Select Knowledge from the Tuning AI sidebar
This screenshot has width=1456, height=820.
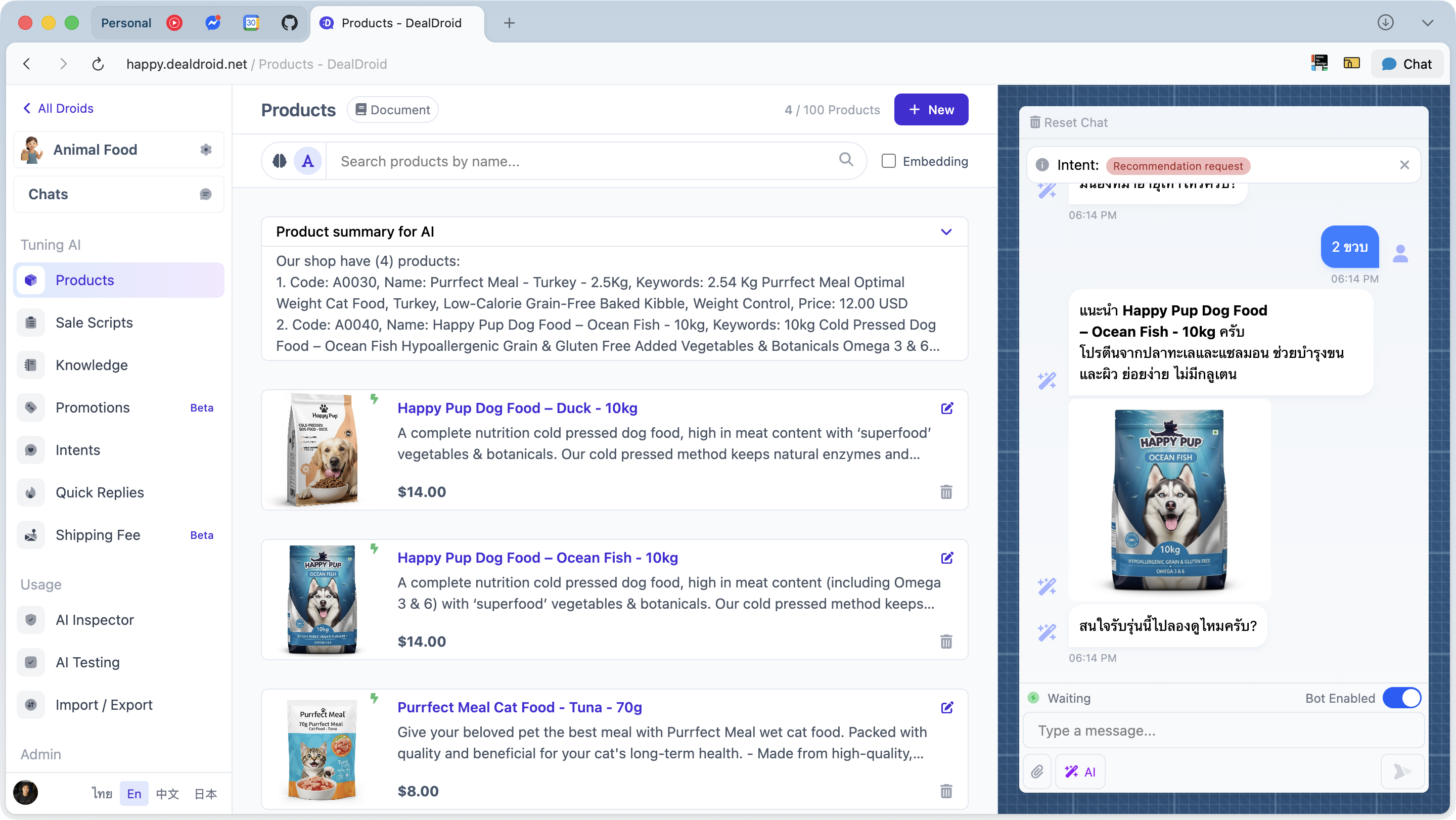tap(92, 365)
